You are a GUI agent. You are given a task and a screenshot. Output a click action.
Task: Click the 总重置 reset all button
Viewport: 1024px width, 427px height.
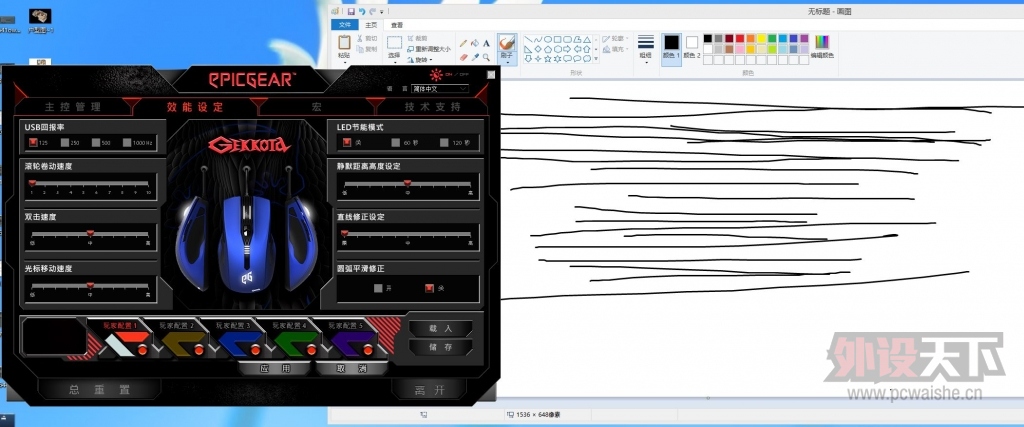pyautogui.click(x=100, y=390)
